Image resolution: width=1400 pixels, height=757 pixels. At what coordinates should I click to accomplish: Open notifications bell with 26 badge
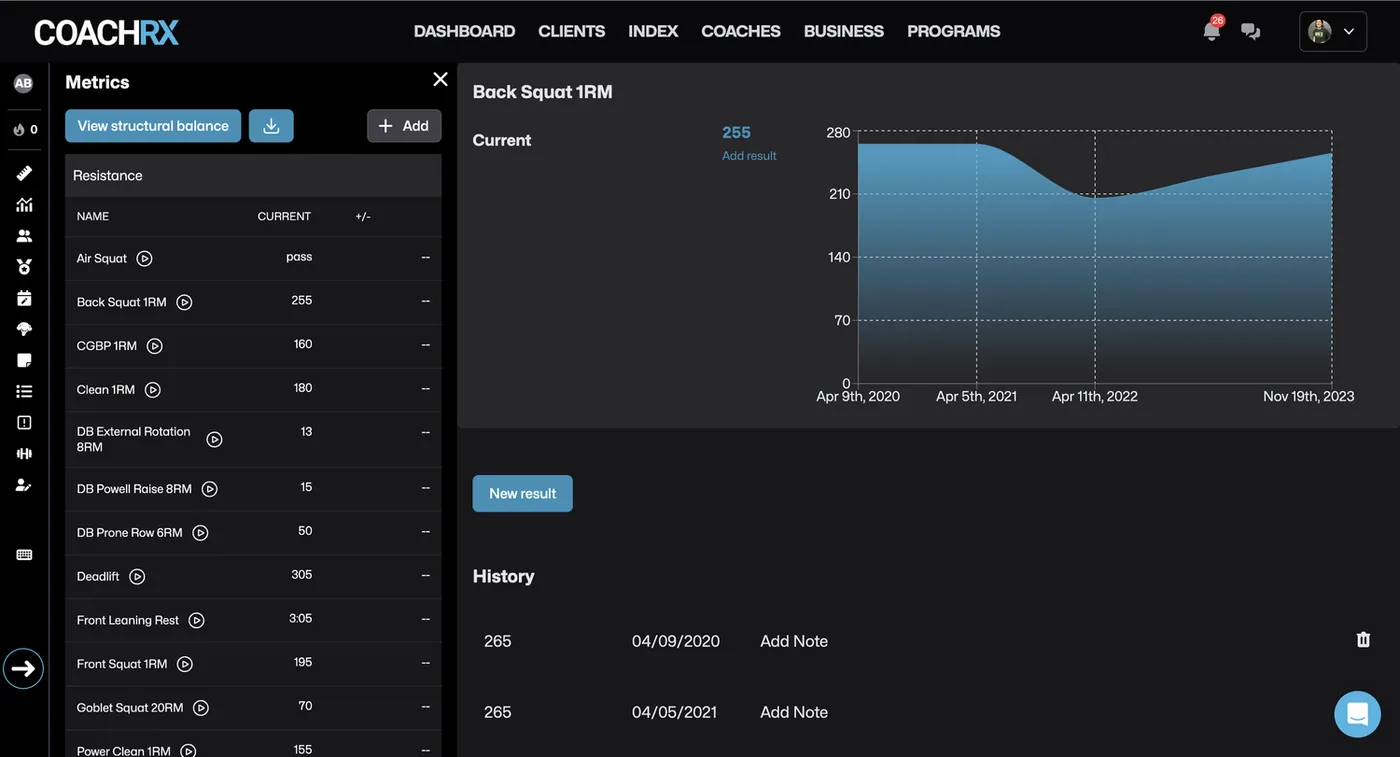coord(1212,30)
